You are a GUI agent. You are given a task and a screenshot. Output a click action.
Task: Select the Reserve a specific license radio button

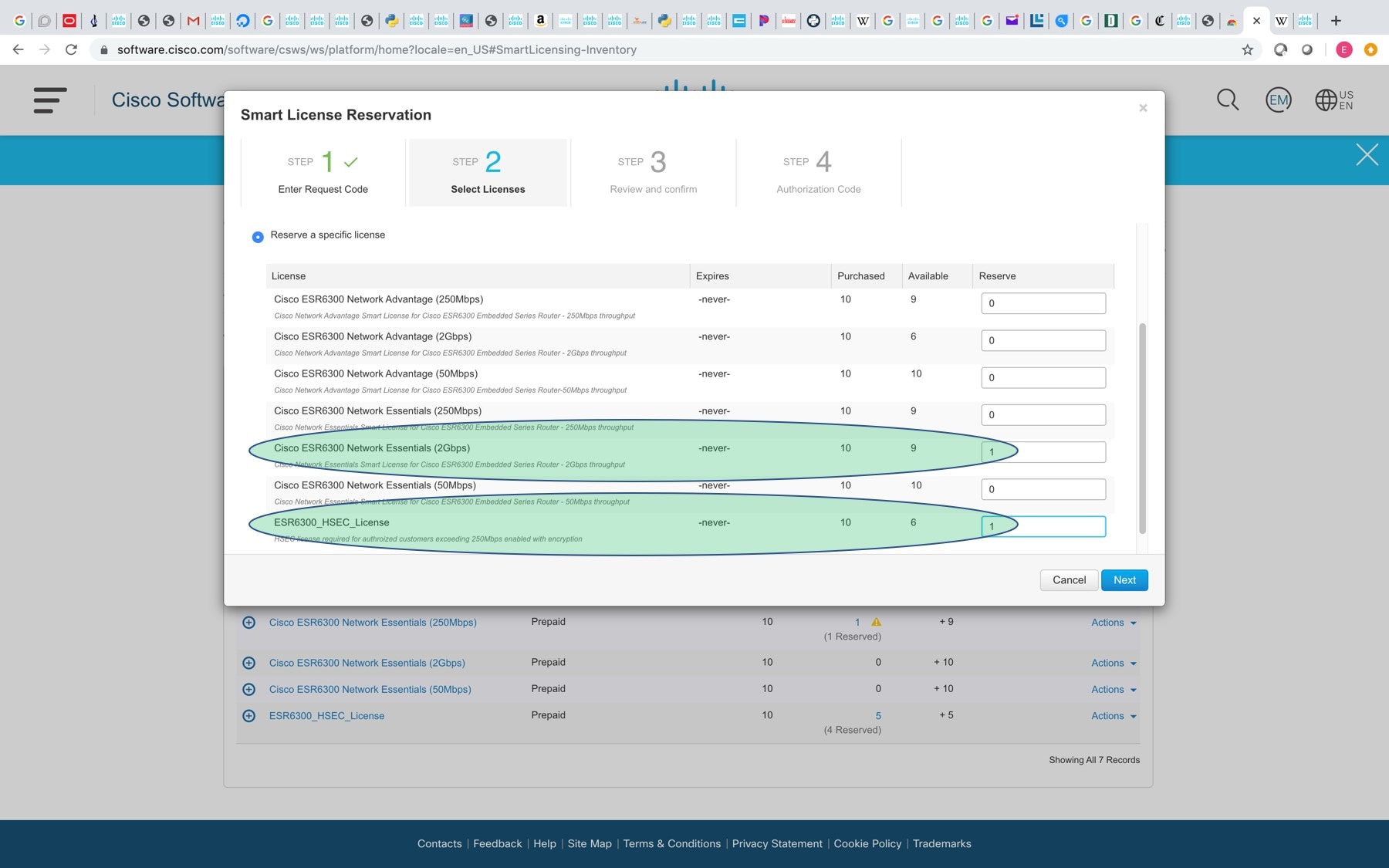click(x=258, y=237)
